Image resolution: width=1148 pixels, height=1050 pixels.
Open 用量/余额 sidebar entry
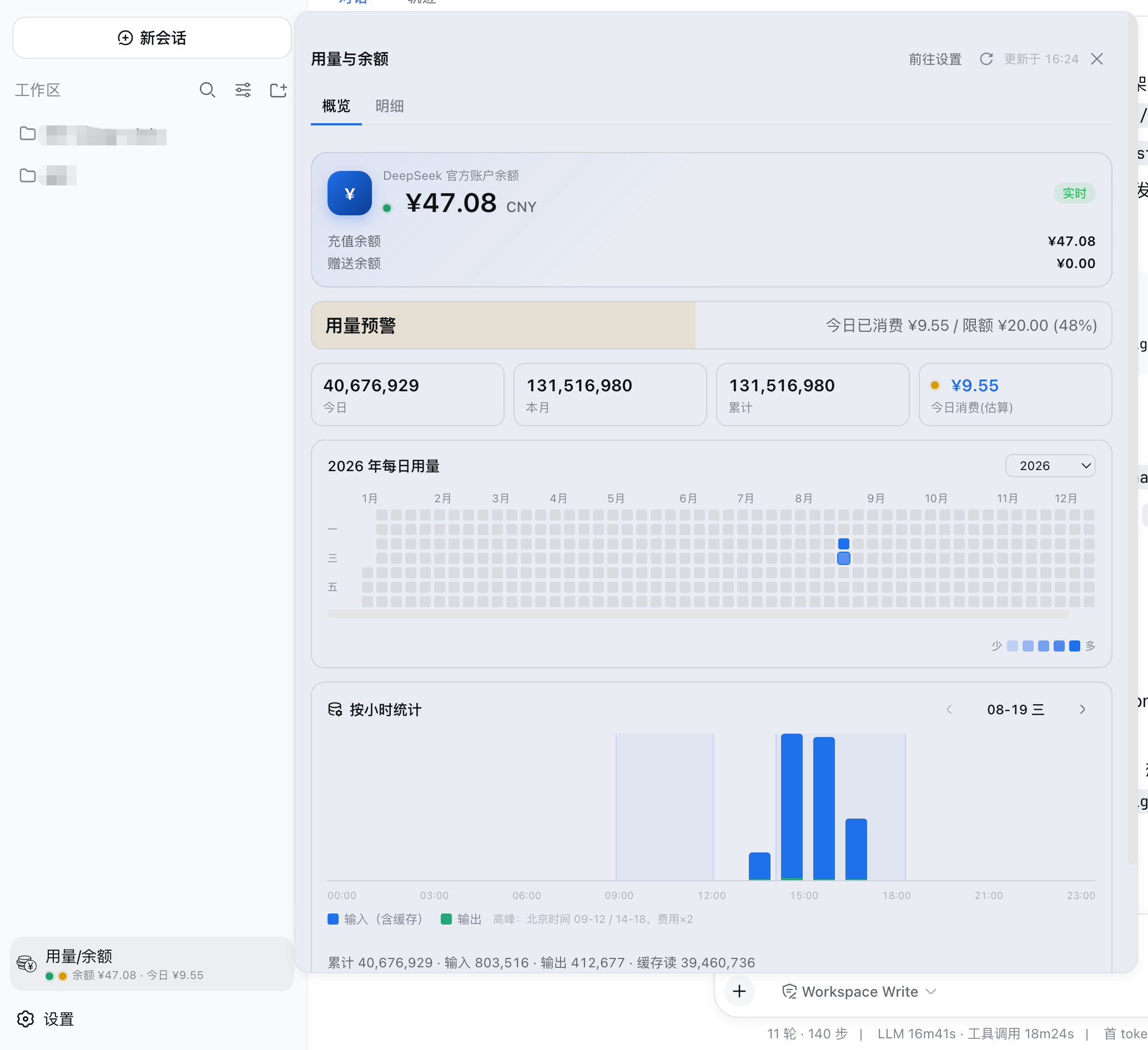click(x=152, y=964)
